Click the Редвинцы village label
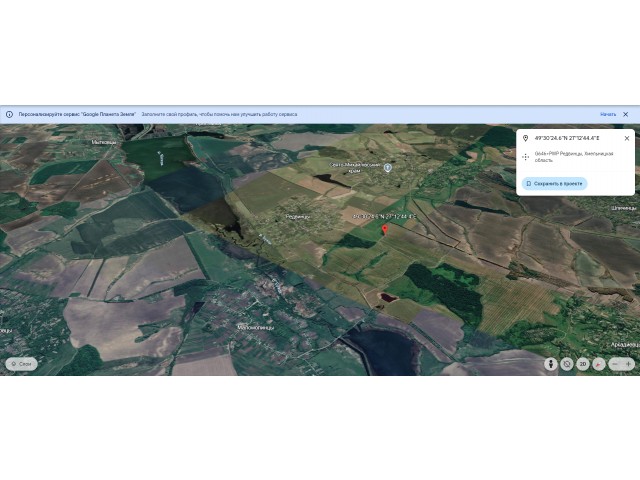Screen dimensions: 640x480 298,217
